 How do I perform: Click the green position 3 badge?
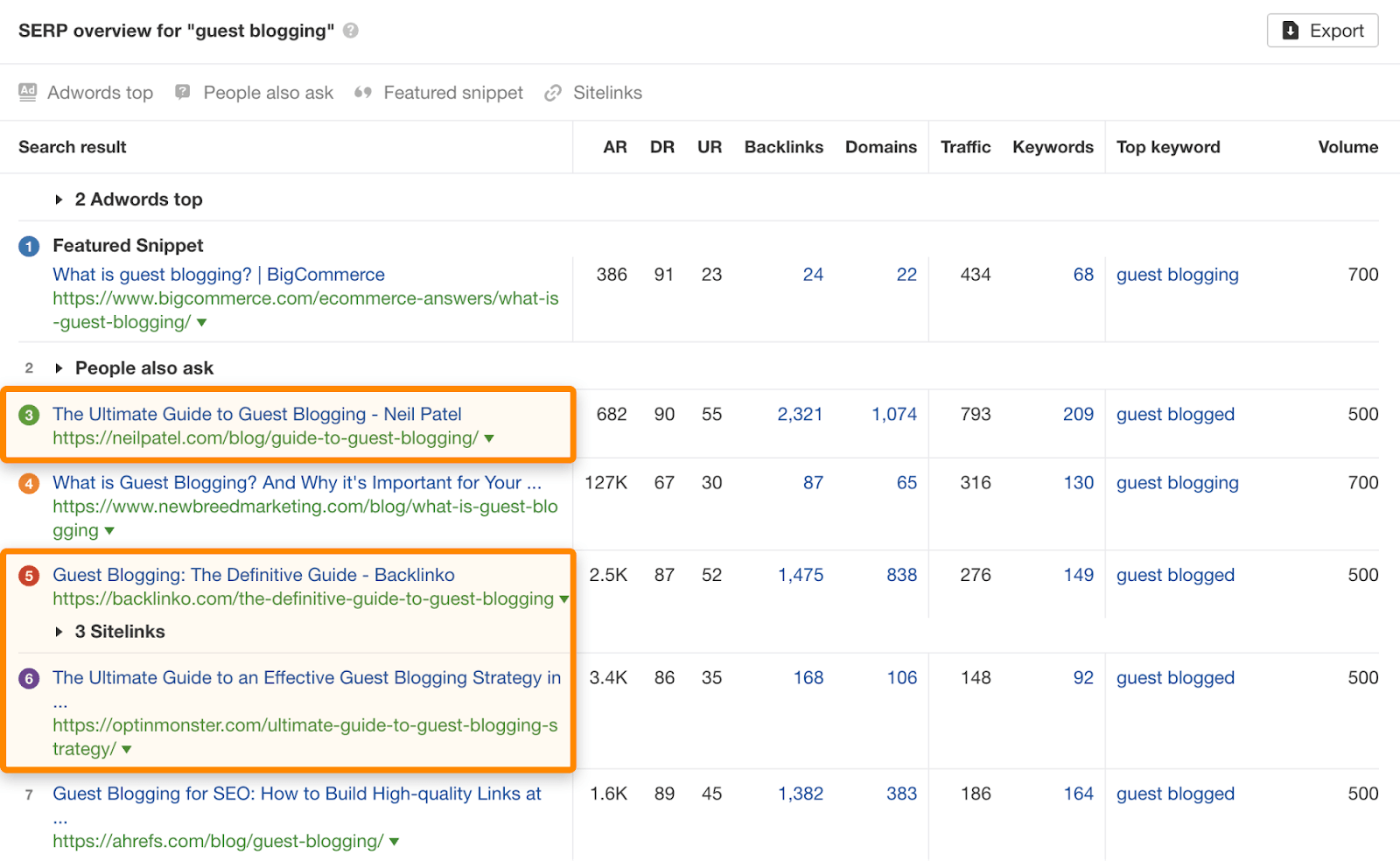pos(29,415)
